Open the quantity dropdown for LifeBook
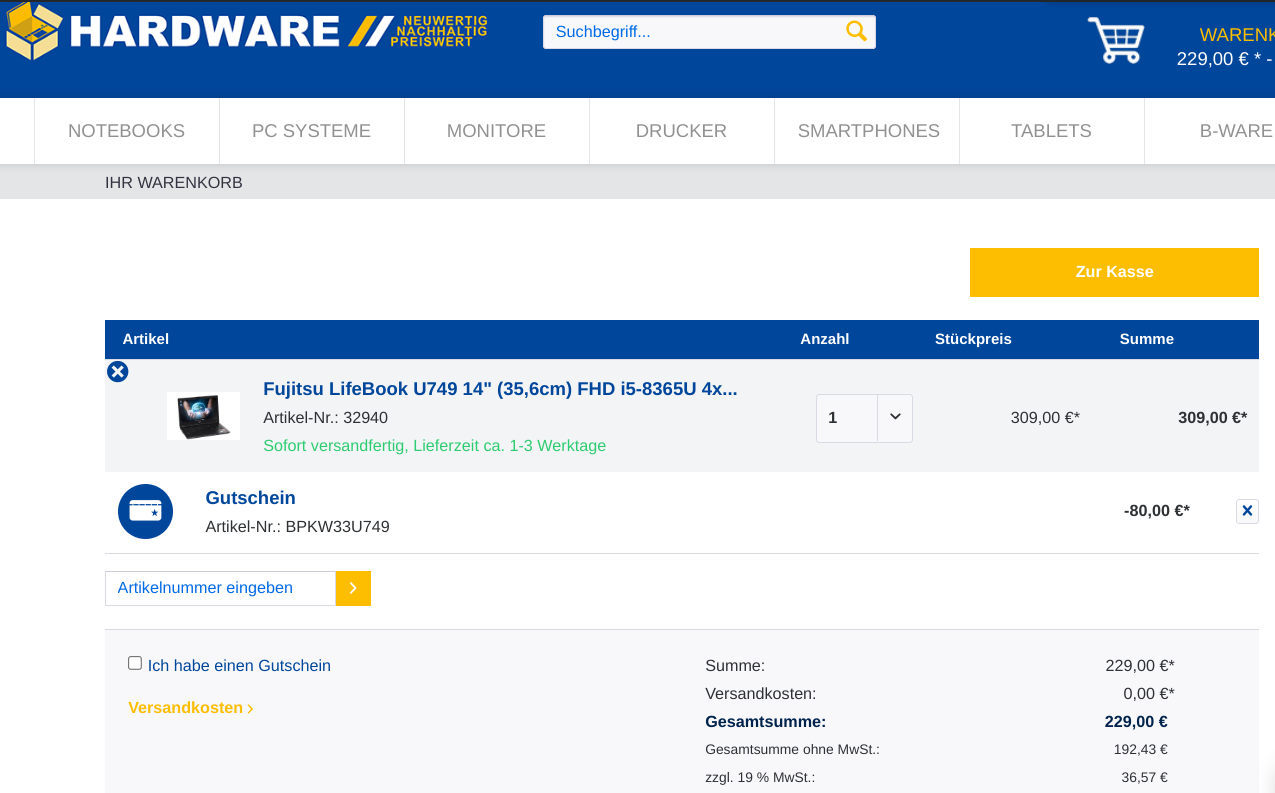The height and width of the screenshot is (793, 1275). tap(895, 418)
